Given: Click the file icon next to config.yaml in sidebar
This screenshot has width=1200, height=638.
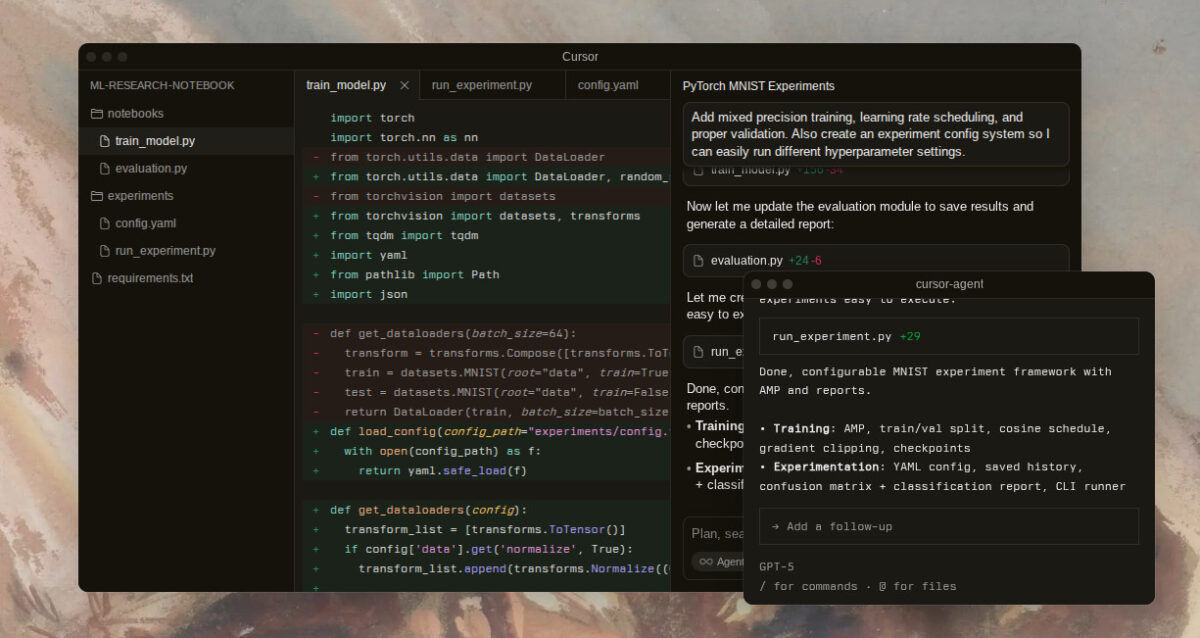Looking at the screenshot, I should 105,223.
